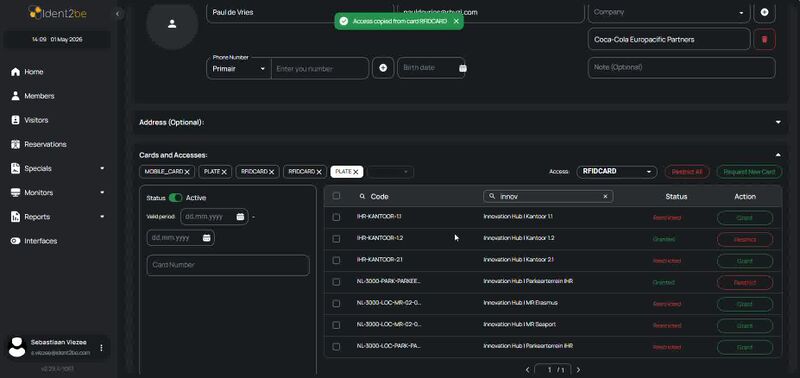Open the Birth date calendar picker
Image resolution: width=800 pixels, height=378 pixels.
click(462, 68)
